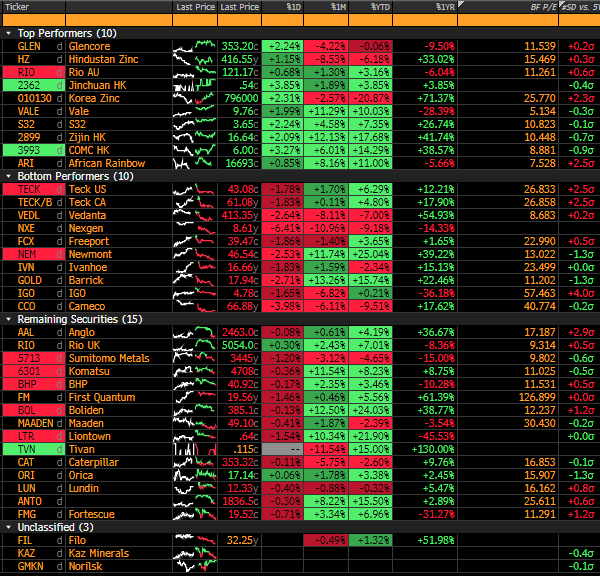Click the 'd' indicator beside TECK/B
The image size is (600, 576).
pos(59,202)
